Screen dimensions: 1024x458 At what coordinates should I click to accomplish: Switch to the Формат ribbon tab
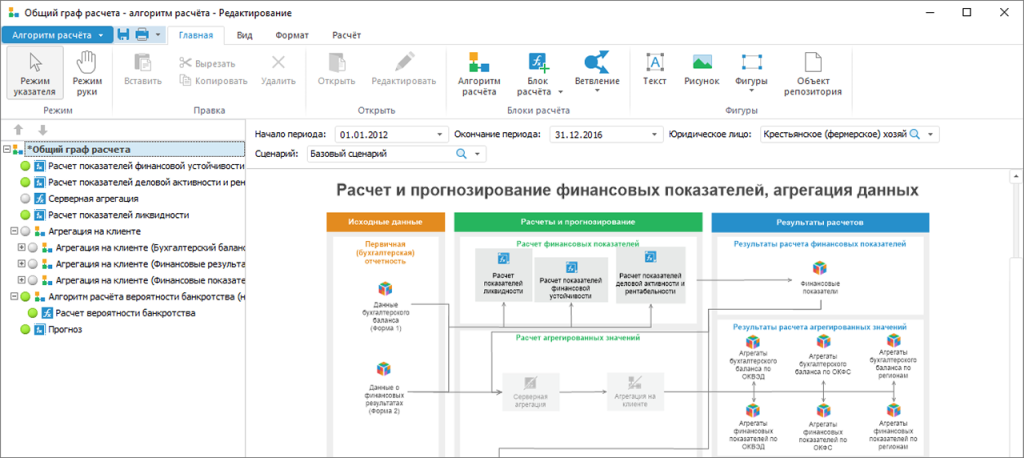[x=294, y=35]
